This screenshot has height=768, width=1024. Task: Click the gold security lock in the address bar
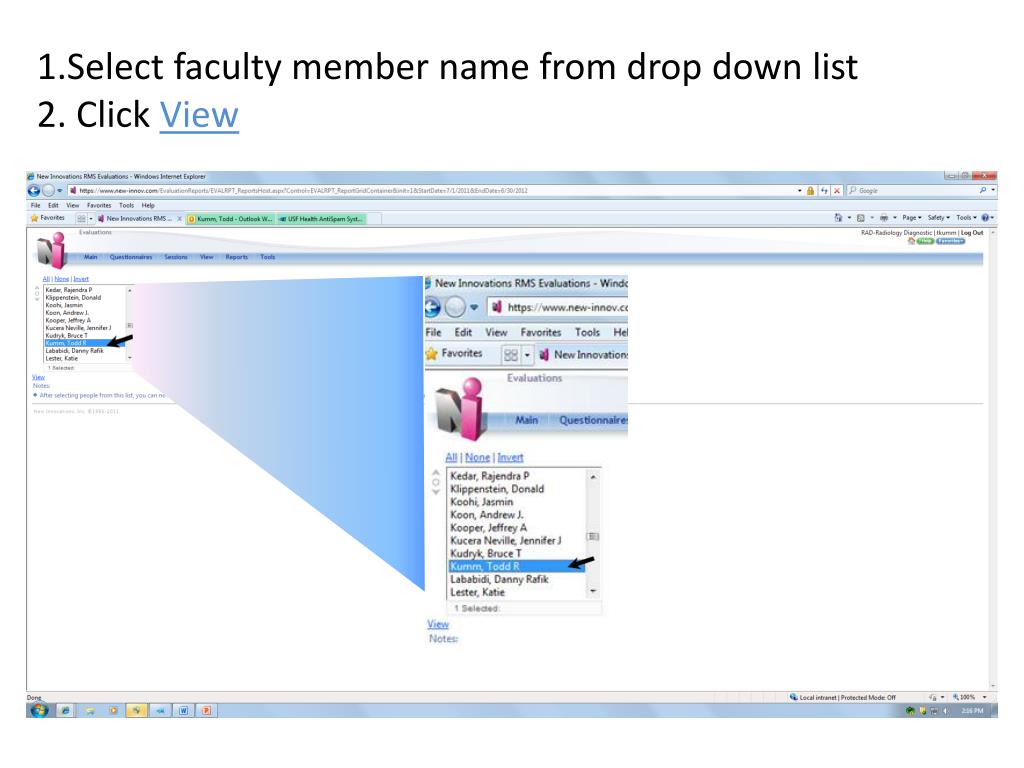810,191
